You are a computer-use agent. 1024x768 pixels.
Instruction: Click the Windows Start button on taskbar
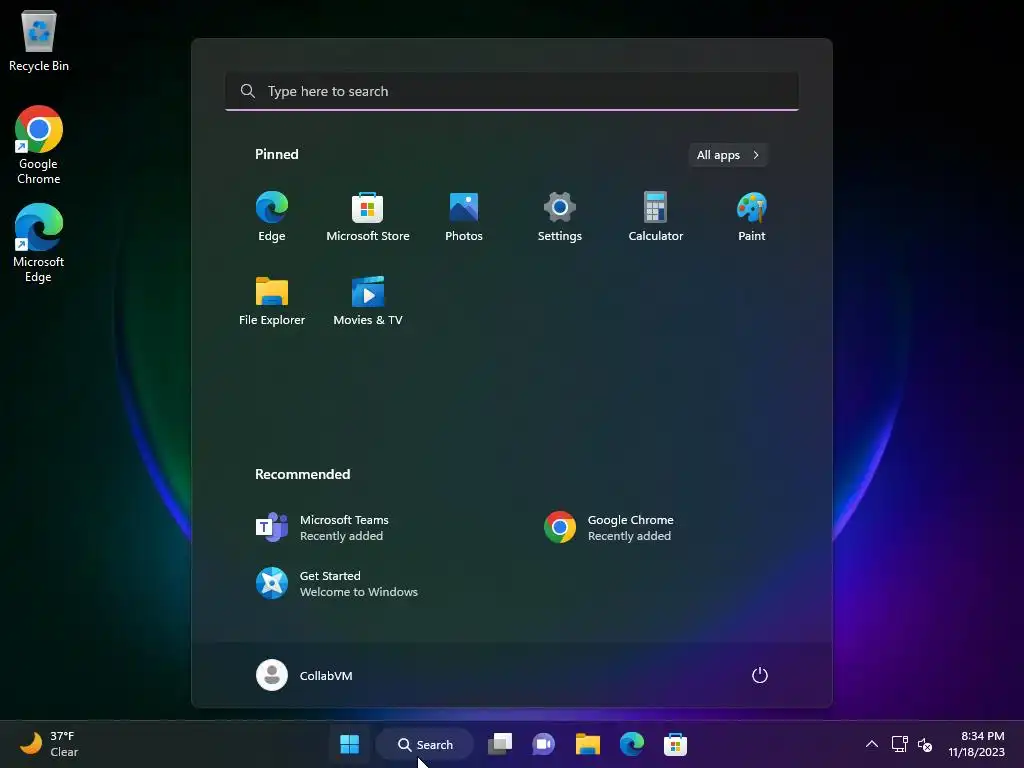tap(349, 744)
